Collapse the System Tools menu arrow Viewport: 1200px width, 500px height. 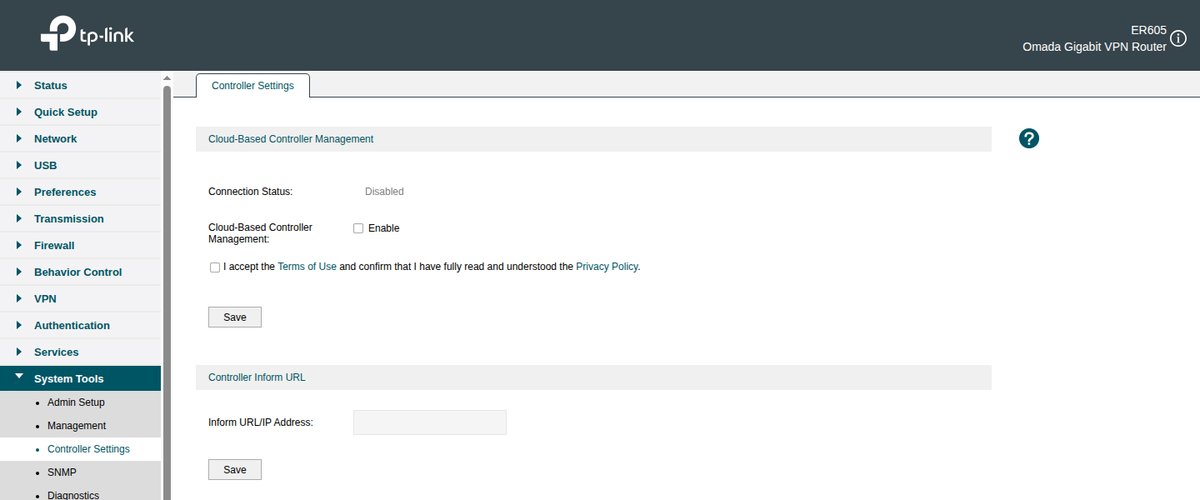click(19, 378)
